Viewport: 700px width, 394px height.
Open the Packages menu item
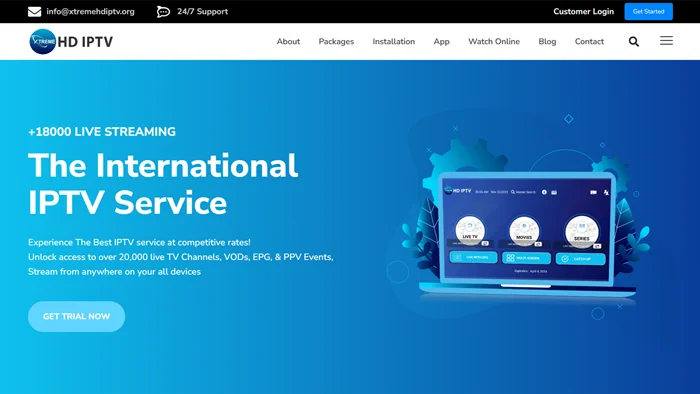[336, 41]
